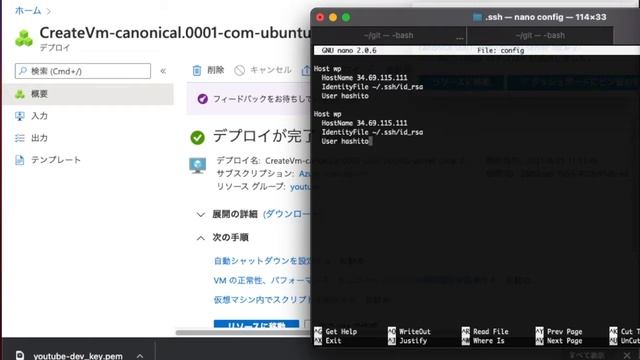Click the first 'IdentityFile ~/.ssh/id_rsa' line
Screen dimensions: 640x360
tap(372, 87)
